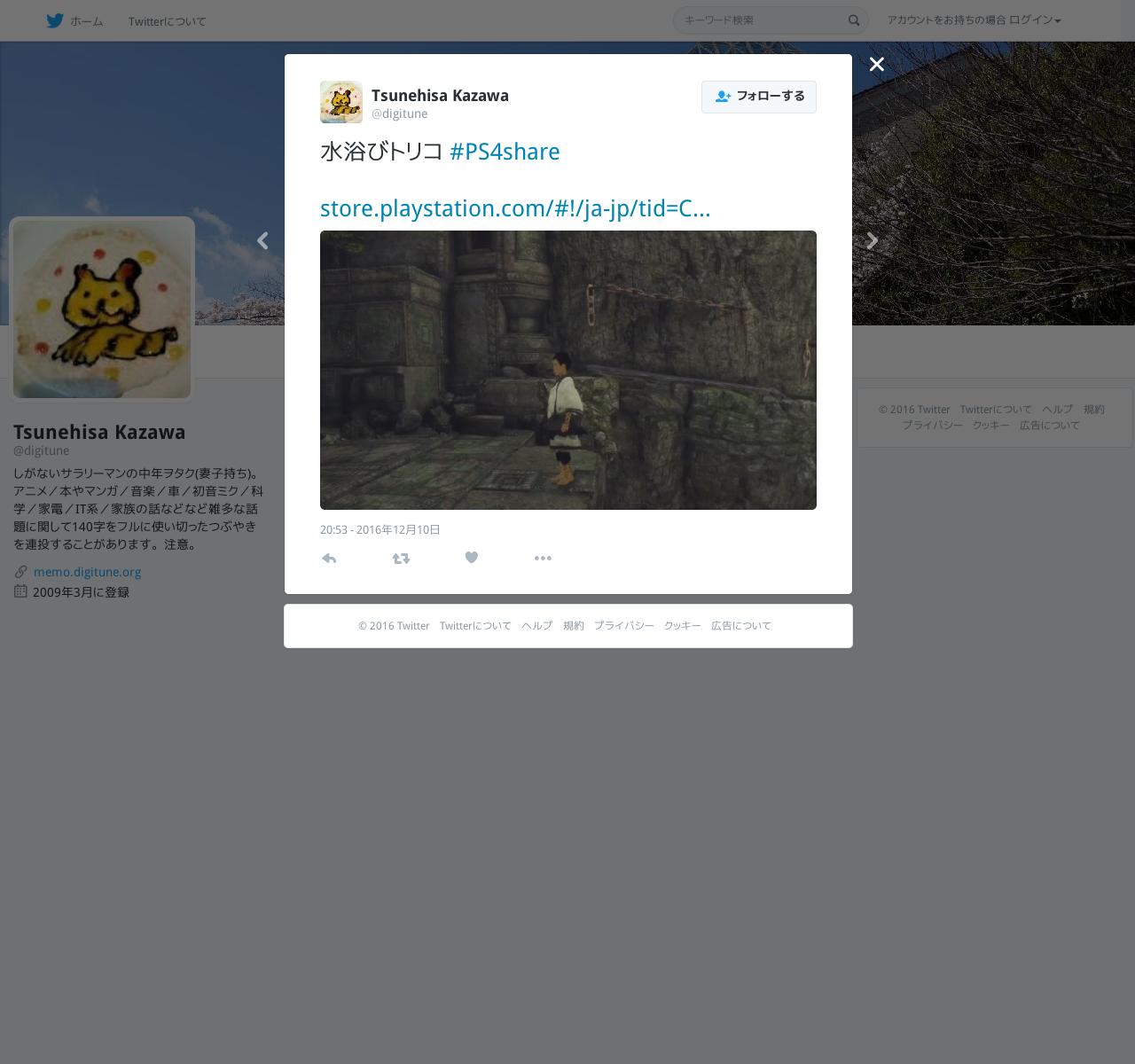Image resolution: width=1135 pixels, height=1064 pixels.
Task: Click the search magnifier icon
Action: coord(854,20)
